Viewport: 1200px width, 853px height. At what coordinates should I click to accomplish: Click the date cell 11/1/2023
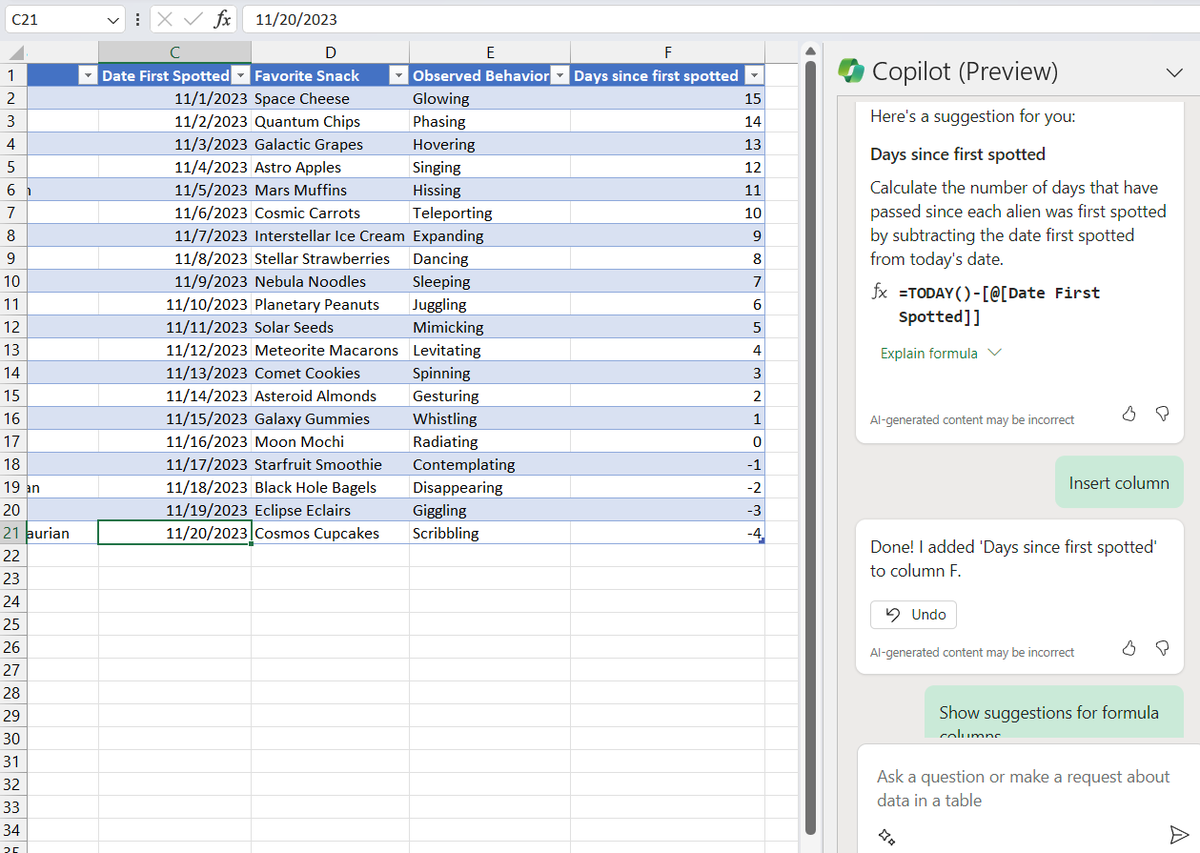(174, 98)
